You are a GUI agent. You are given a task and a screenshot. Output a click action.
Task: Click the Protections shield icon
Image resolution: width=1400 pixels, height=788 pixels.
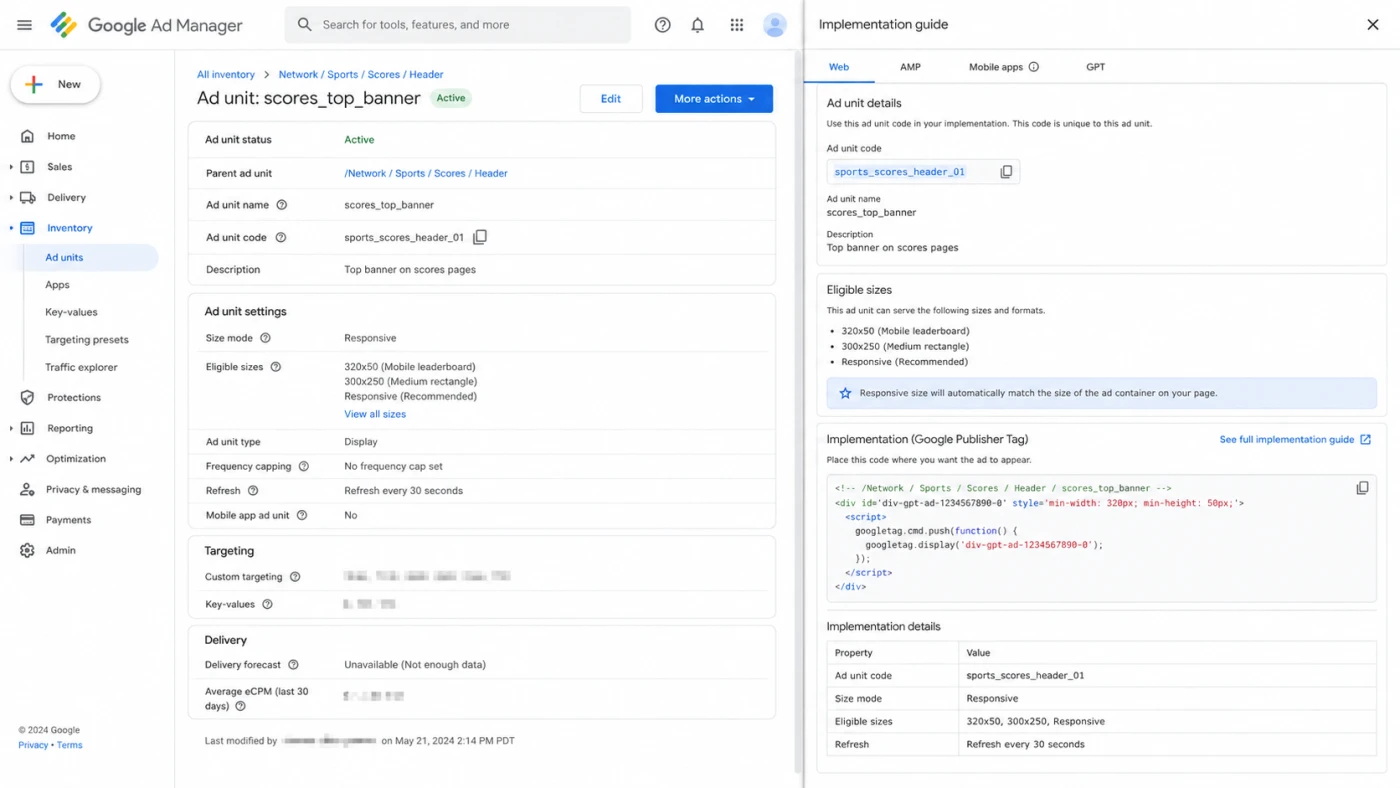pyautogui.click(x=27, y=397)
